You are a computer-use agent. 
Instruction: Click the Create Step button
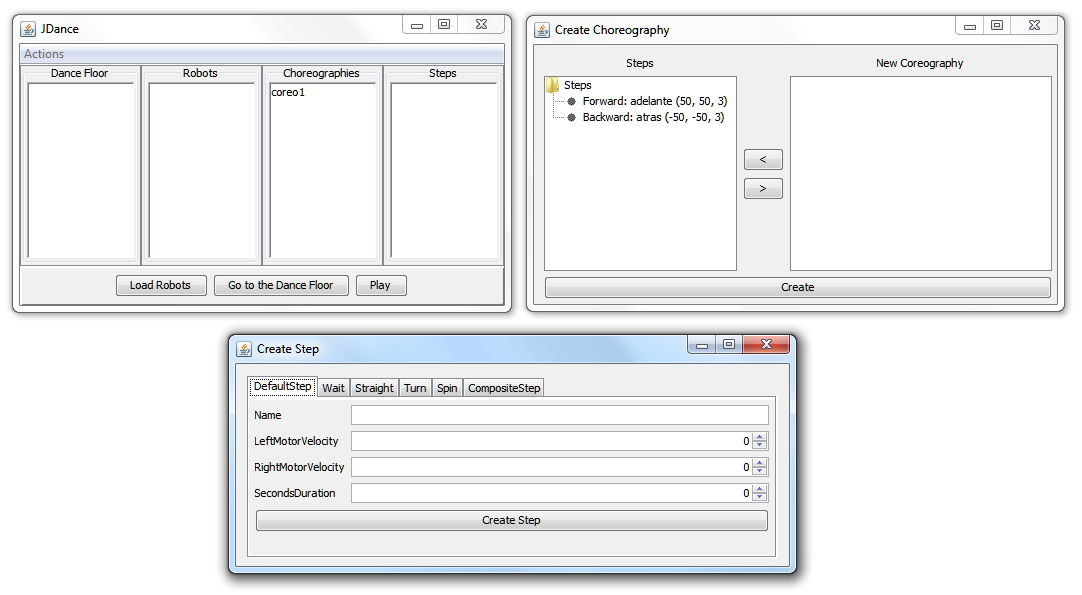tap(511, 520)
